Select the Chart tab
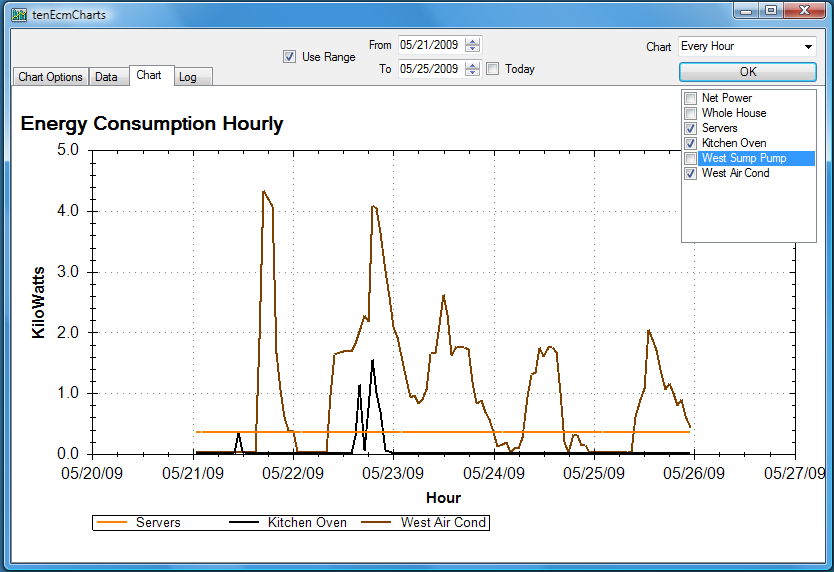 tap(151, 75)
